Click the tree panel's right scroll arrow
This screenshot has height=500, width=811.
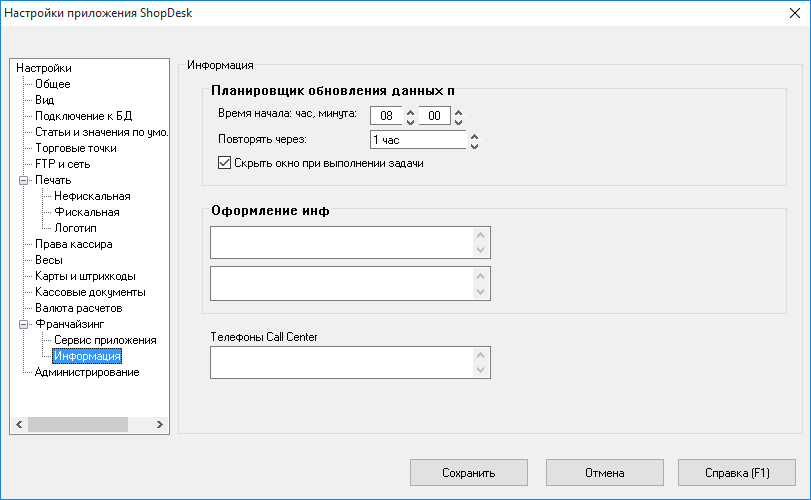tap(160, 425)
